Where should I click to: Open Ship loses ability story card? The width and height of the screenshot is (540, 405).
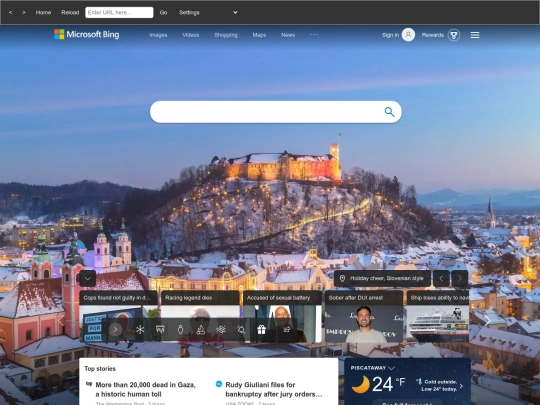click(438, 316)
